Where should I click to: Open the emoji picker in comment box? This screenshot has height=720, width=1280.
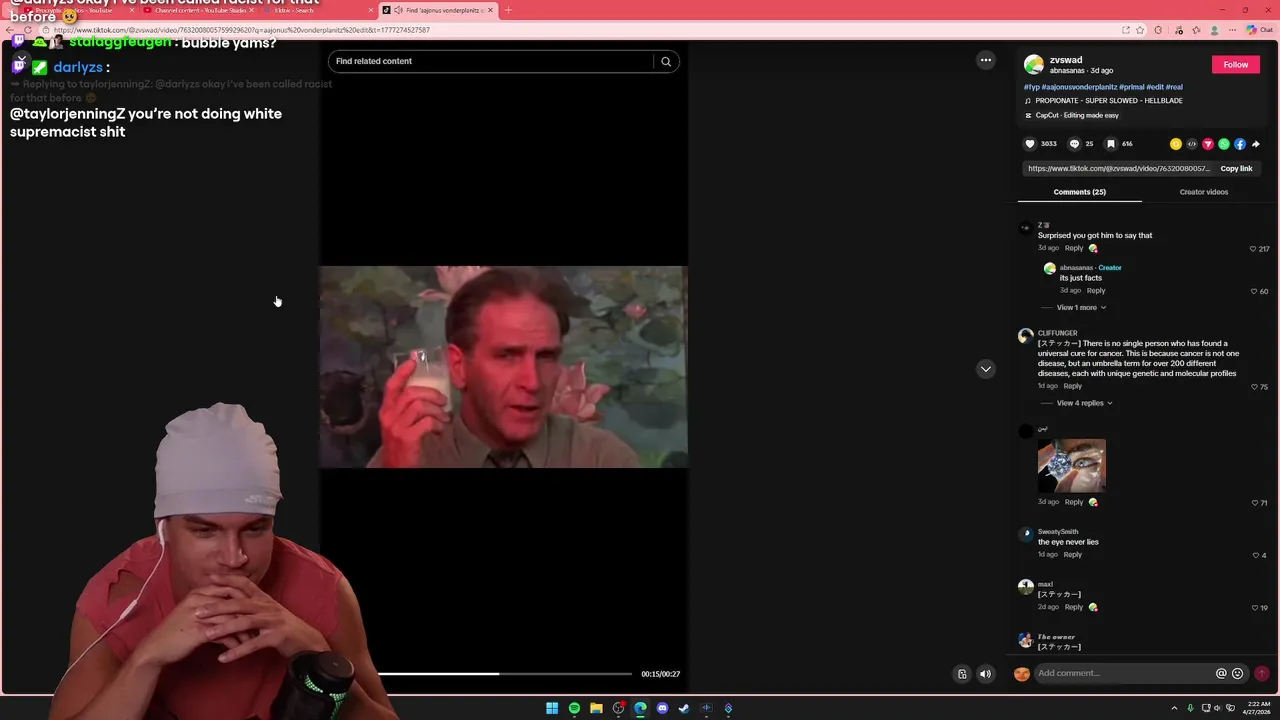[x=1238, y=674]
